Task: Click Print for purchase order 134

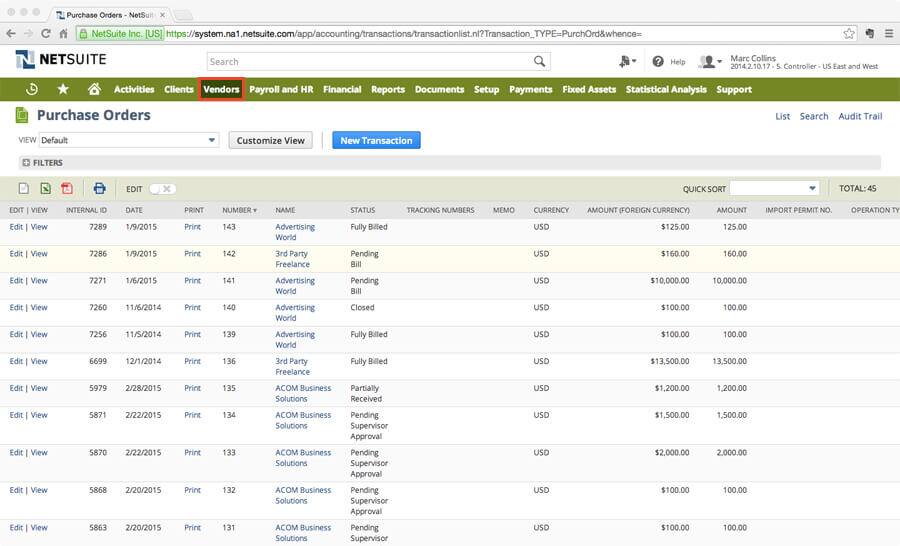Action: (x=192, y=415)
